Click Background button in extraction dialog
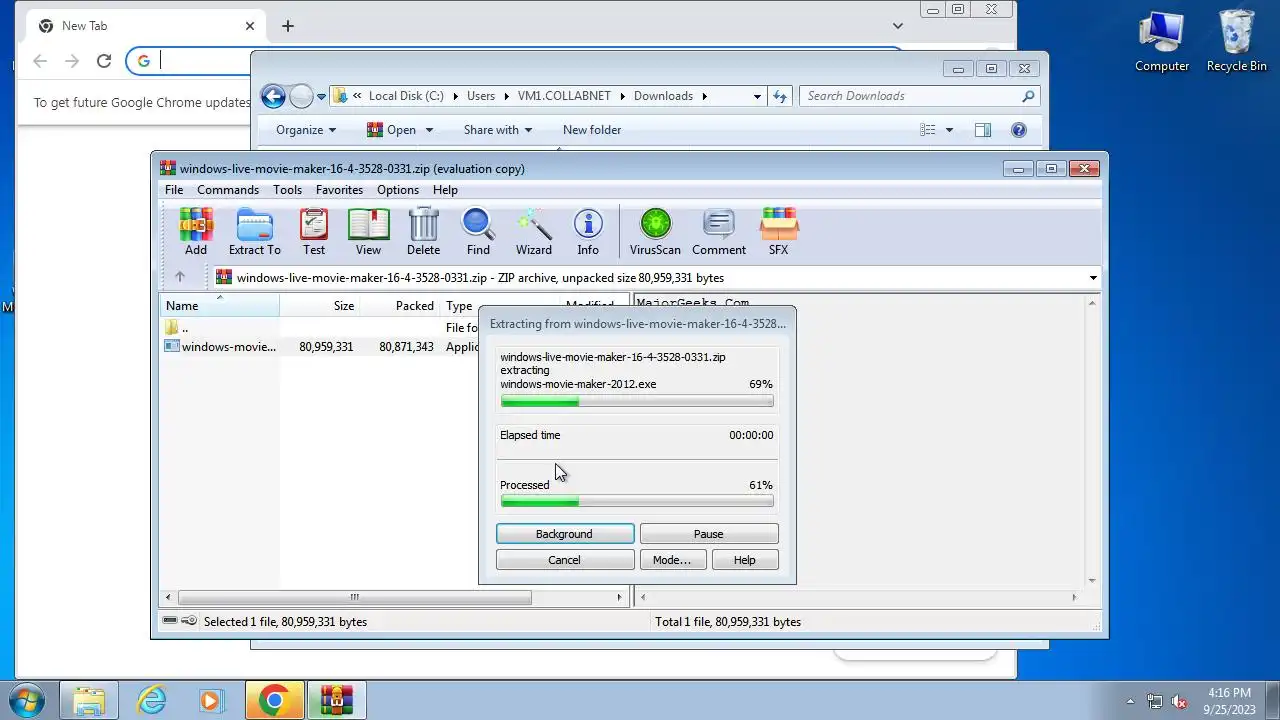 click(565, 534)
